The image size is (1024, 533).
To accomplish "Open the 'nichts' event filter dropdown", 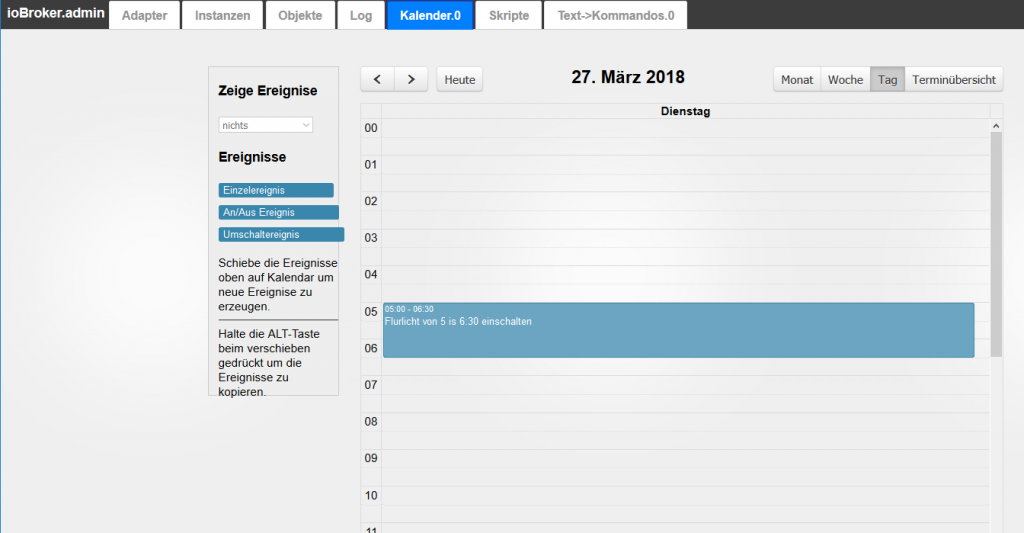I will (x=266, y=125).
